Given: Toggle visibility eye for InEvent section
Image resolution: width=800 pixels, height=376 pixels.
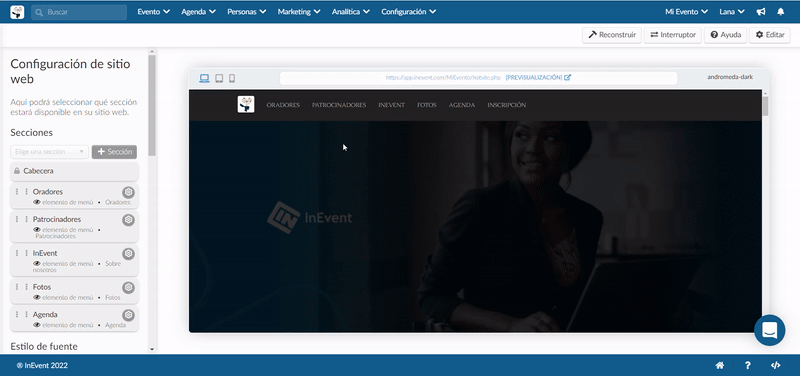Looking at the screenshot, I should coord(37,264).
